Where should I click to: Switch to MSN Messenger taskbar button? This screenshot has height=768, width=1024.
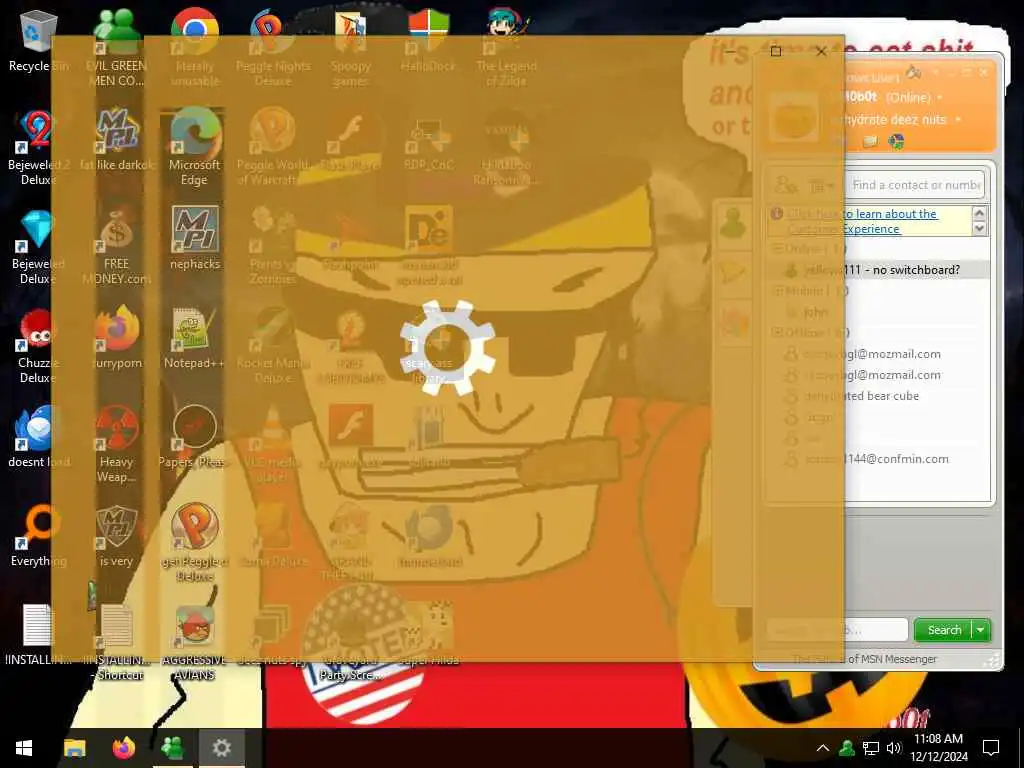172,748
